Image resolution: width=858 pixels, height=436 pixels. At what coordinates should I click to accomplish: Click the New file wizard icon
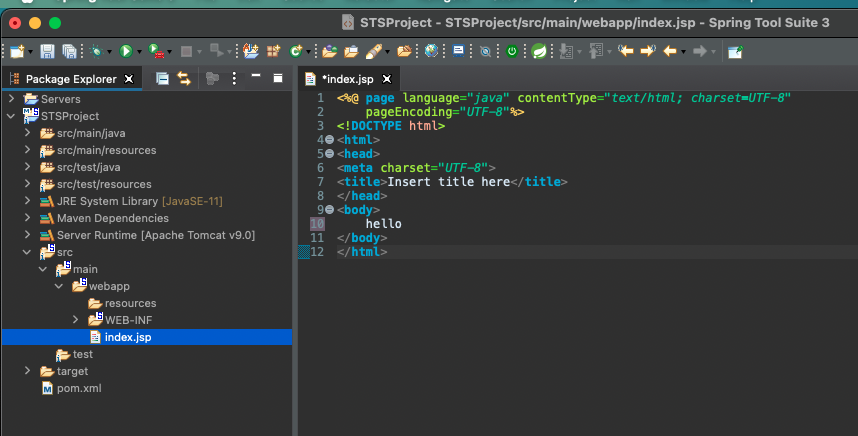pos(16,51)
